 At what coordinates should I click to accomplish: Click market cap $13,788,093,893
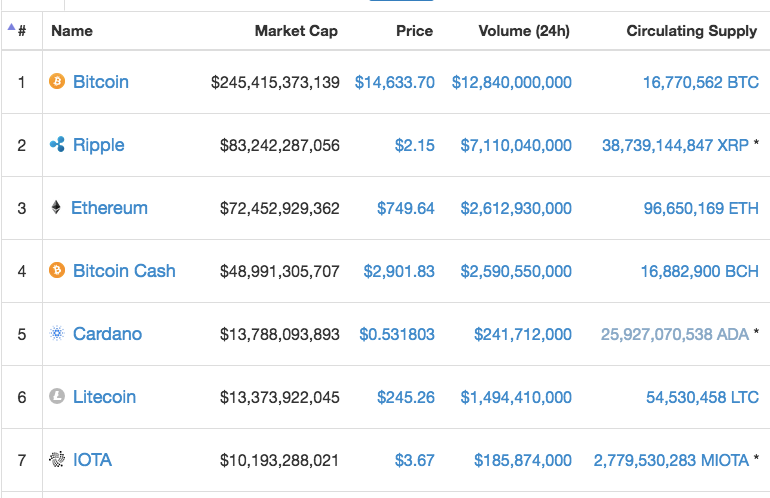click(279, 334)
